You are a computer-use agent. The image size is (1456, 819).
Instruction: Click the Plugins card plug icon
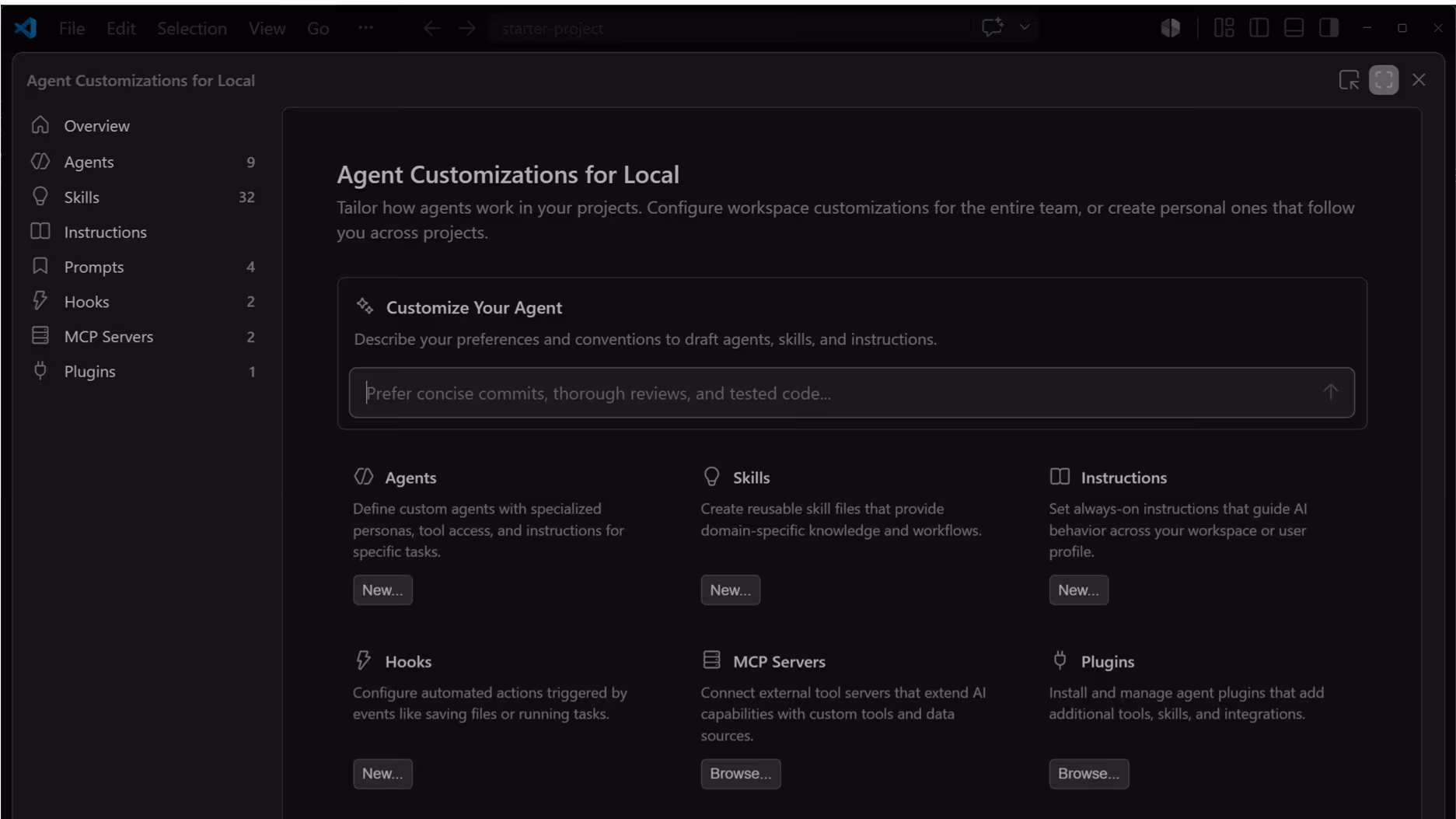[x=1060, y=660]
